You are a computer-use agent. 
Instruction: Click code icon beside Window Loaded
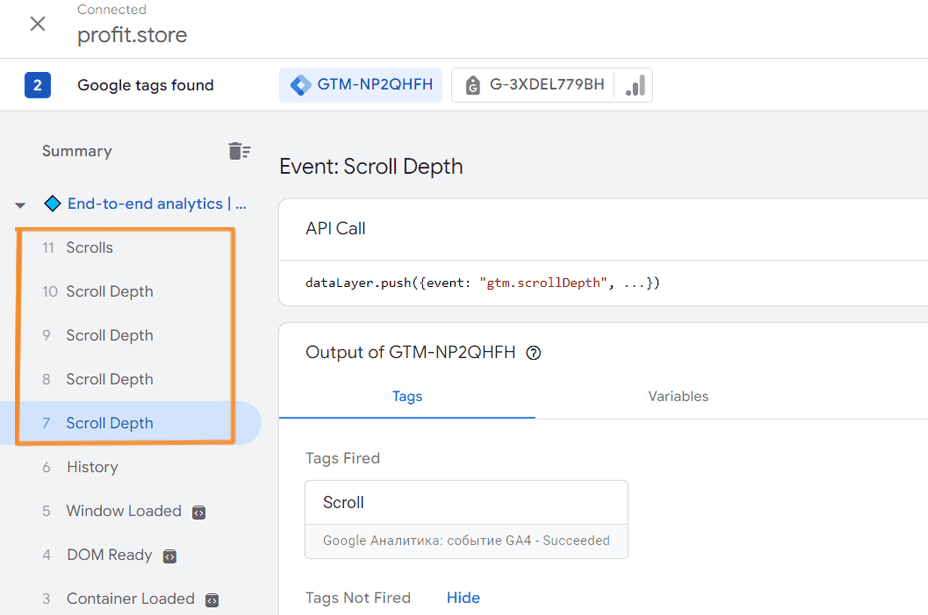click(199, 512)
